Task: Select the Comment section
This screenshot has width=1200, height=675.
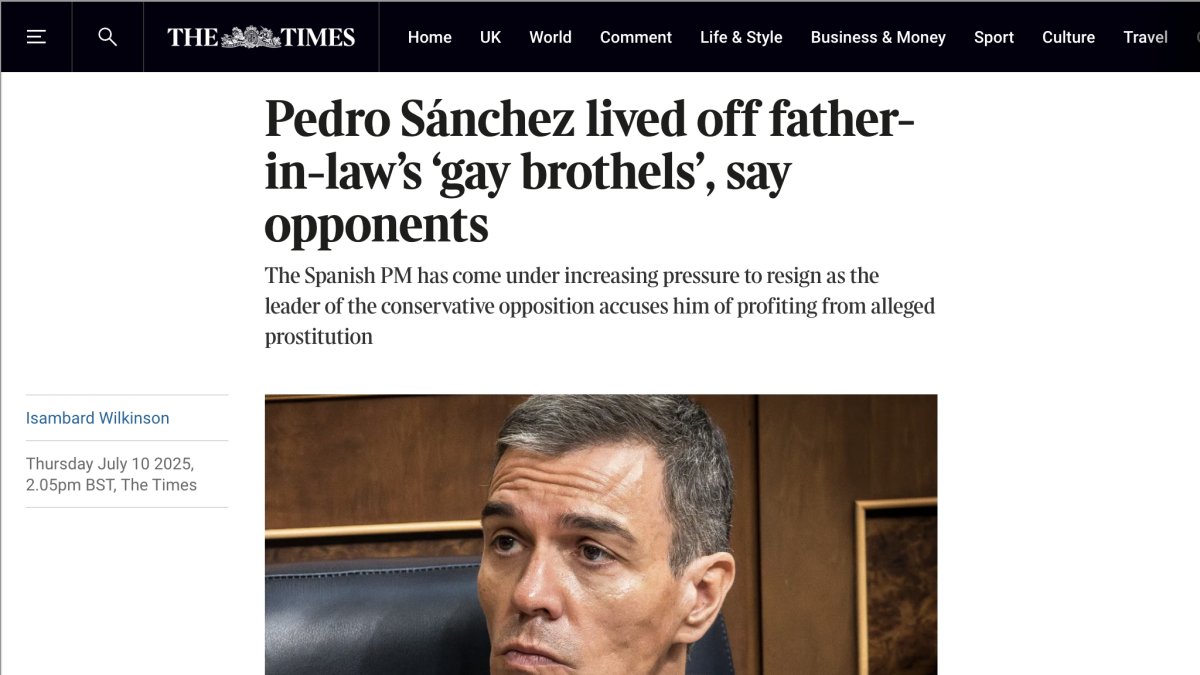Action: point(636,37)
